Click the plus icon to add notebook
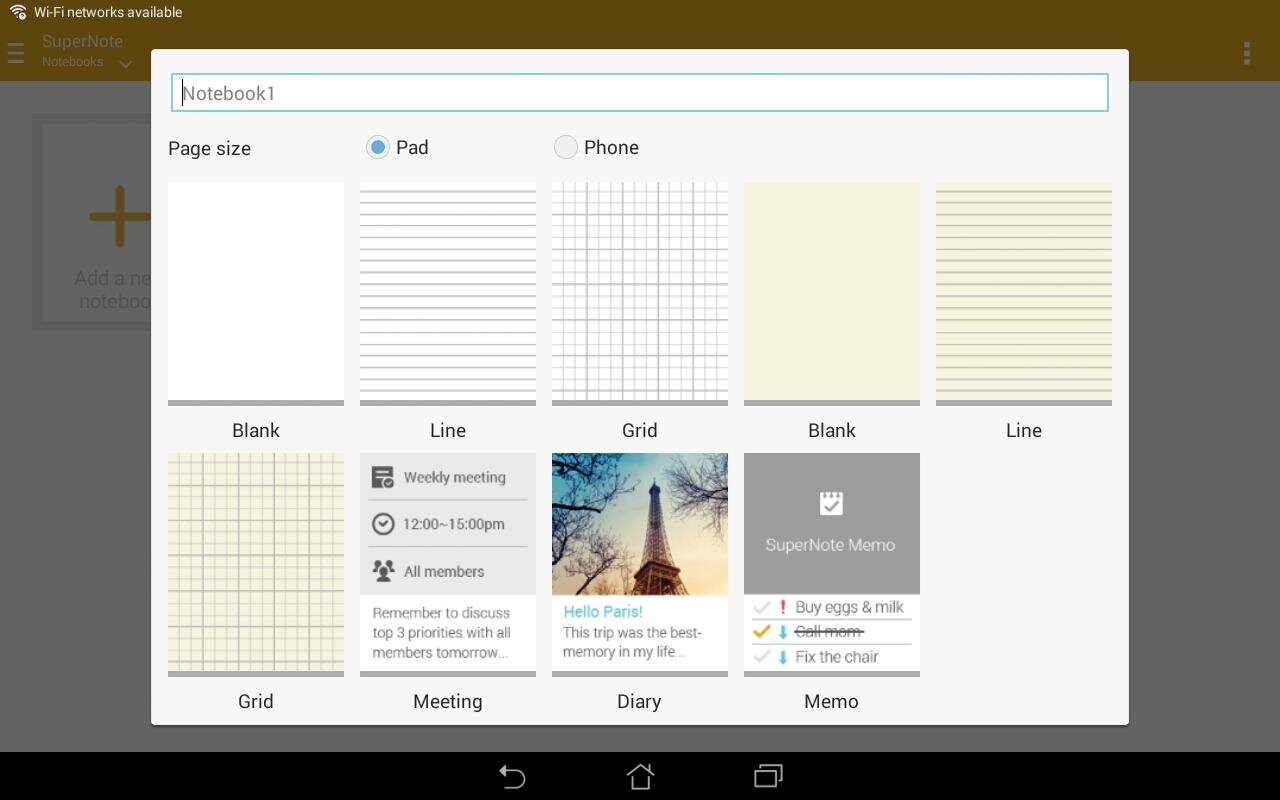 [118, 217]
